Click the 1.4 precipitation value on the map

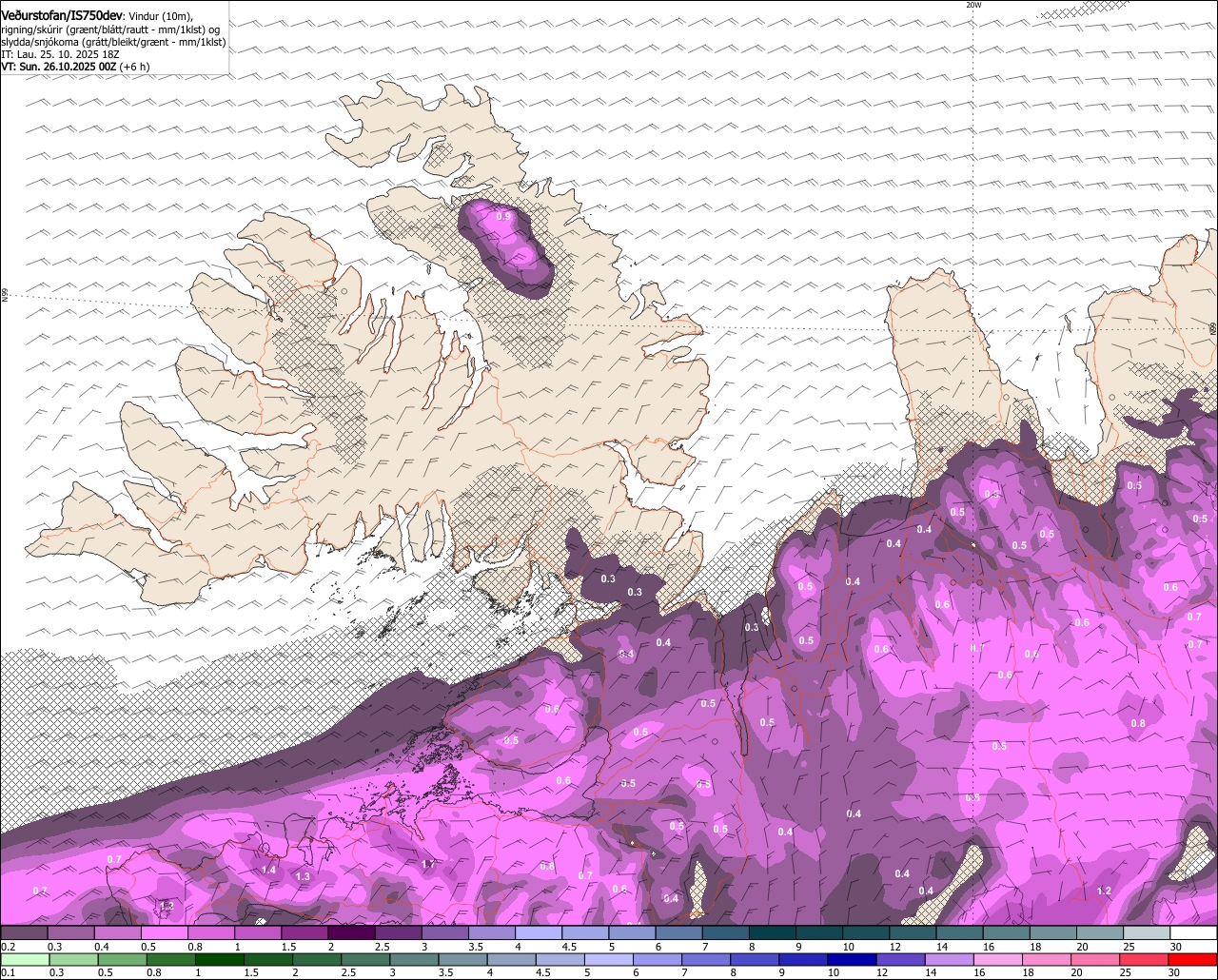(268, 870)
